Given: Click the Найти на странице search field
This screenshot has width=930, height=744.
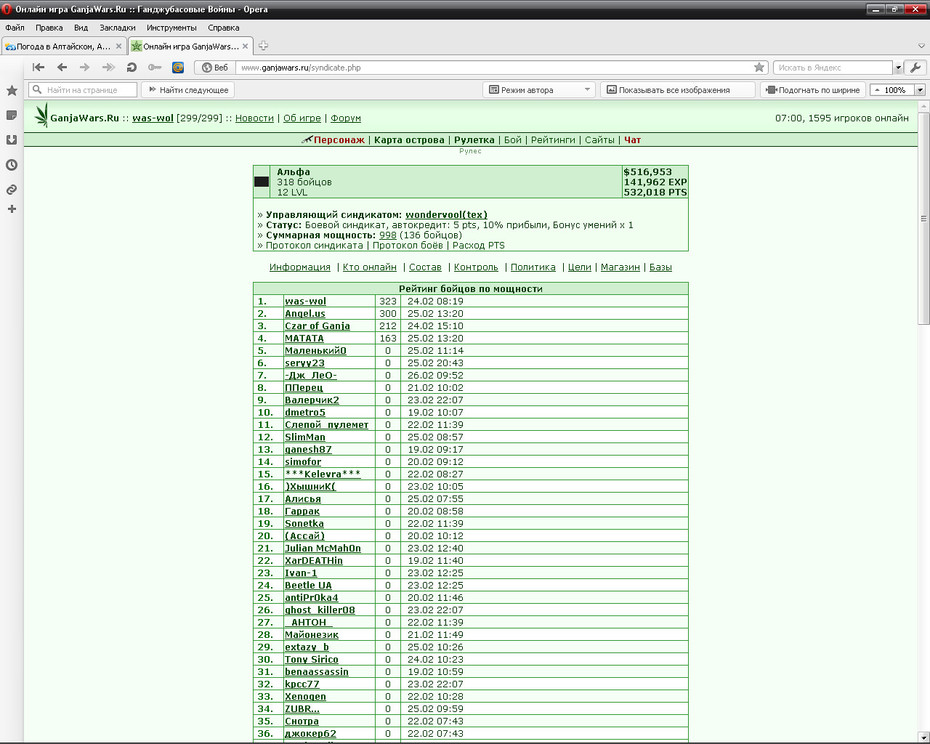Looking at the screenshot, I should click(83, 90).
